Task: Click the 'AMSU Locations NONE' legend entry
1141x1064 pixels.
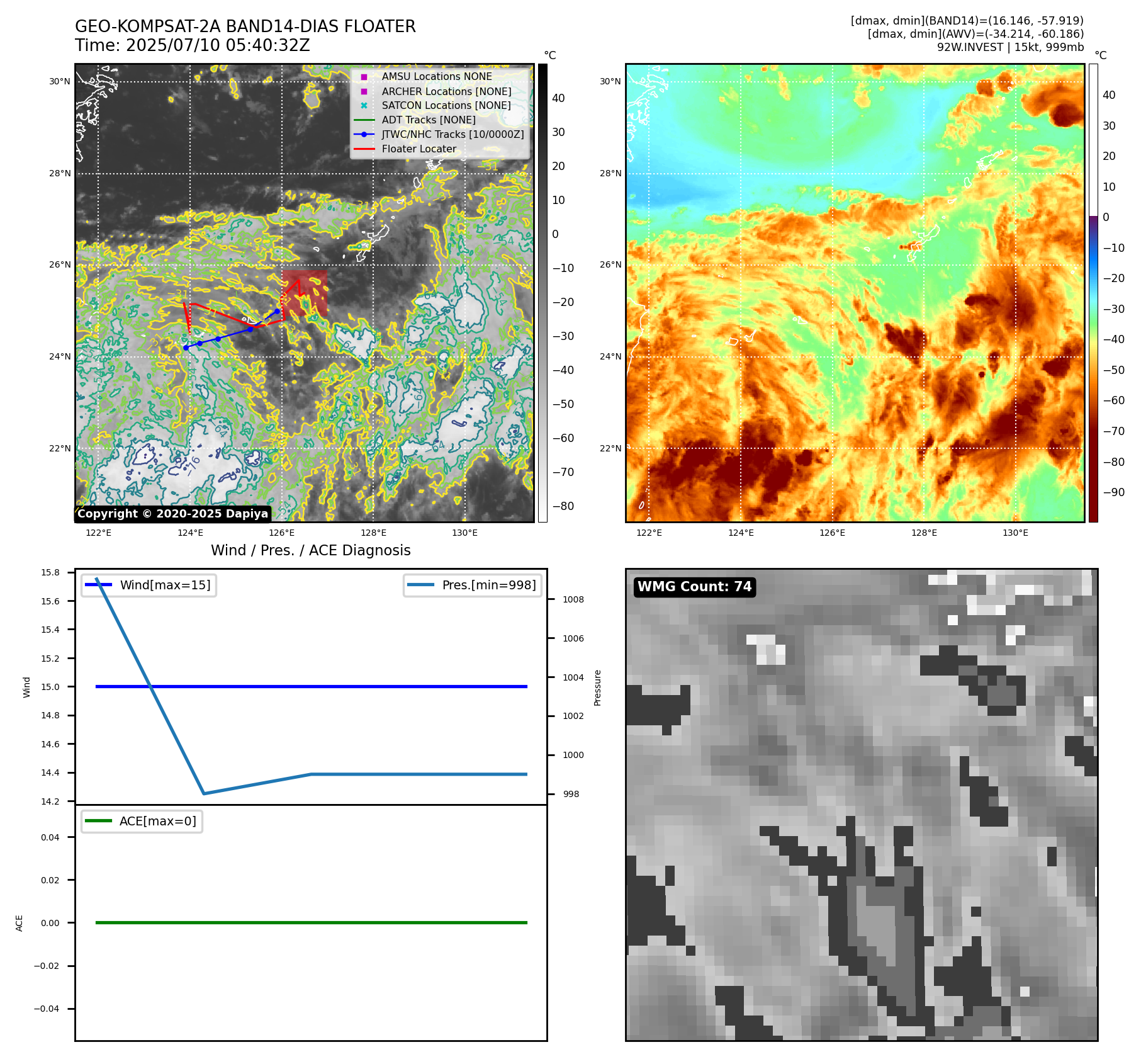Action: point(437,76)
